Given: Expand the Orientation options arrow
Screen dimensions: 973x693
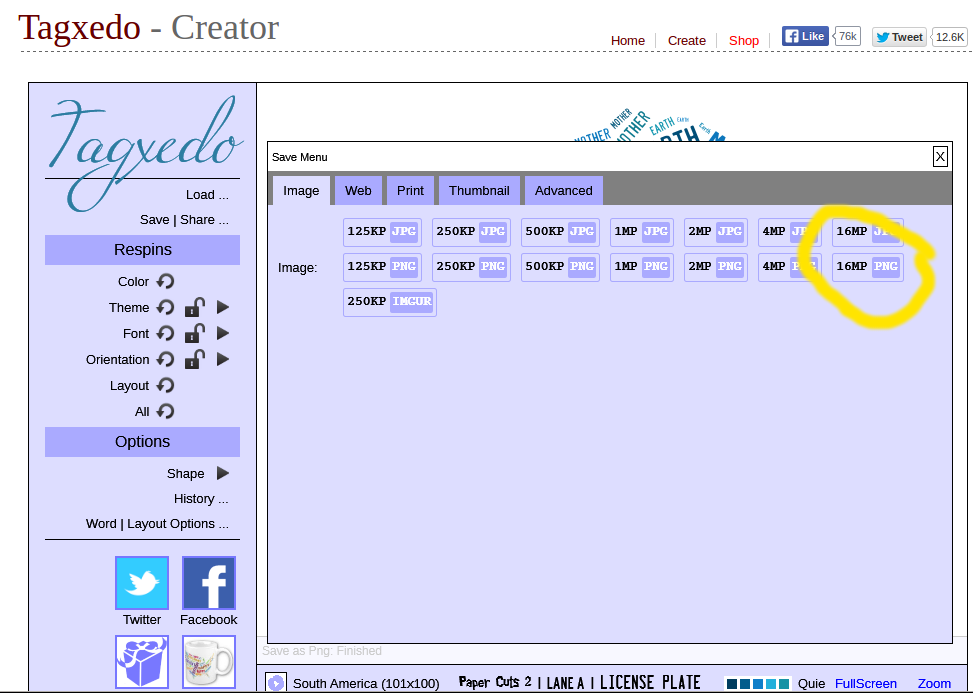Looking at the screenshot, I should coord(223,359).
